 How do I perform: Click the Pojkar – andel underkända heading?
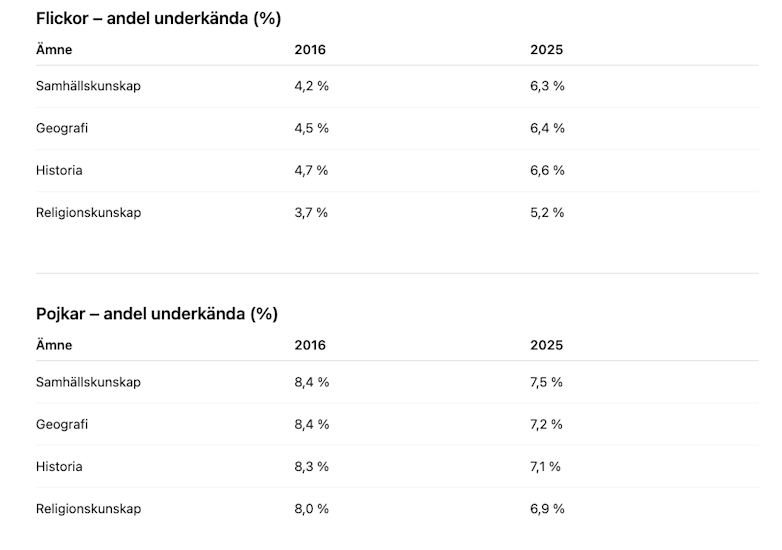[156, 314]
